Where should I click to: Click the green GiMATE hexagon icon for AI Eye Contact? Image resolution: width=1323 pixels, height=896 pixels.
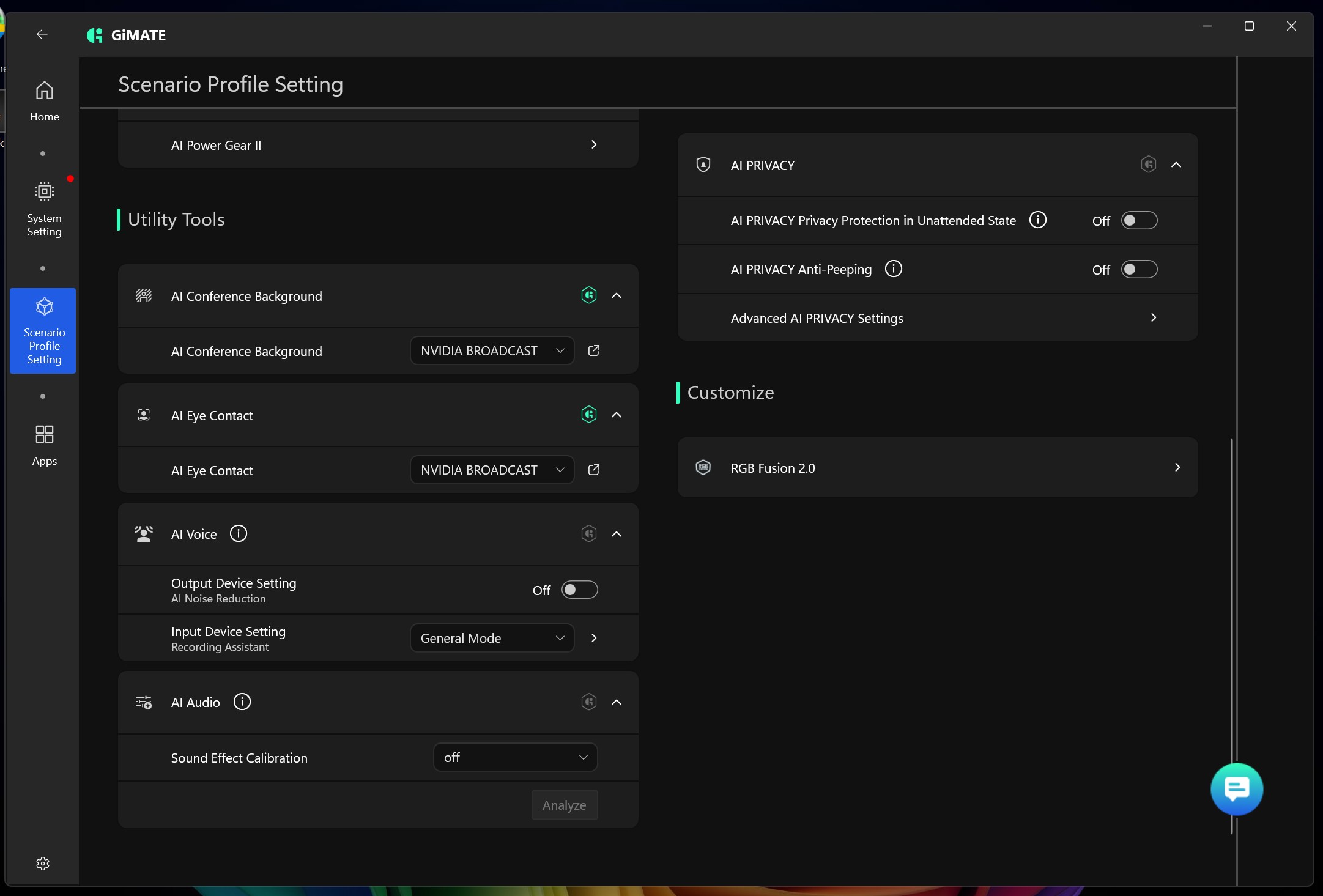click(588, 415)
